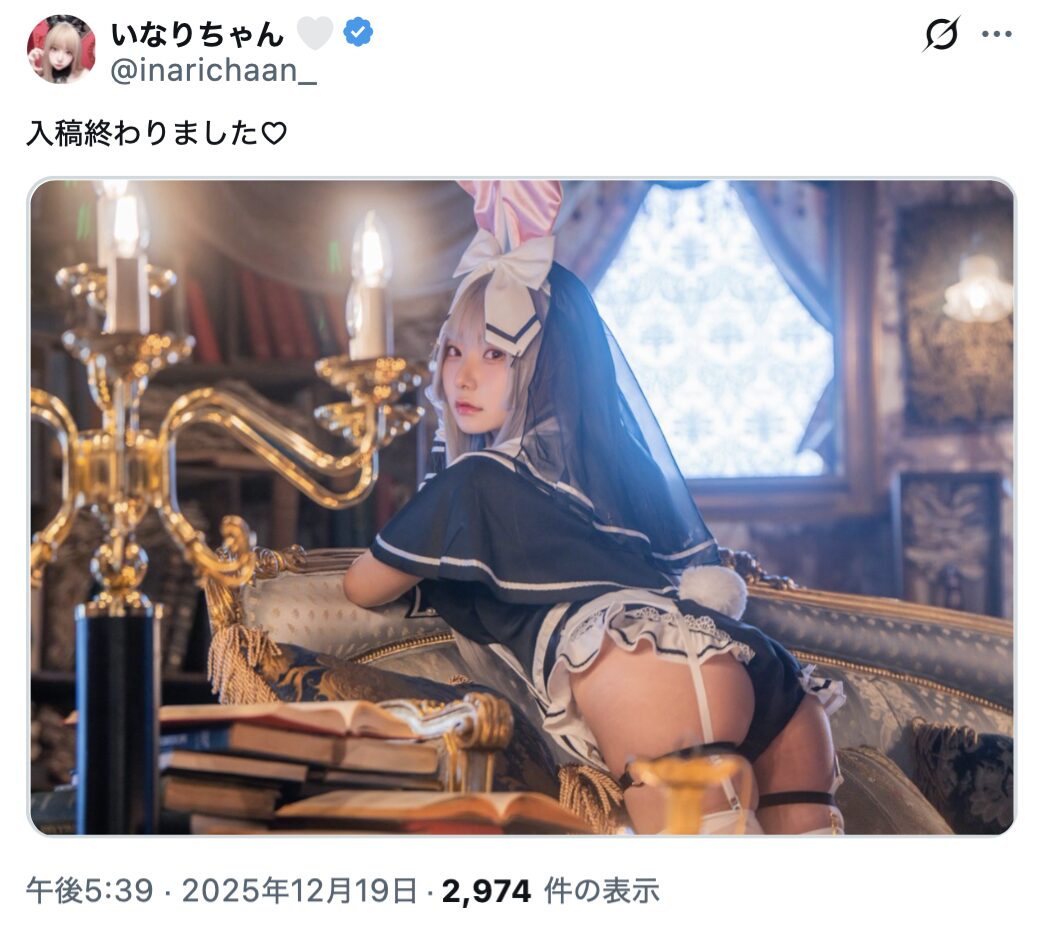
Task: Open the 2,974 view count
Action: tap(486, 891)
